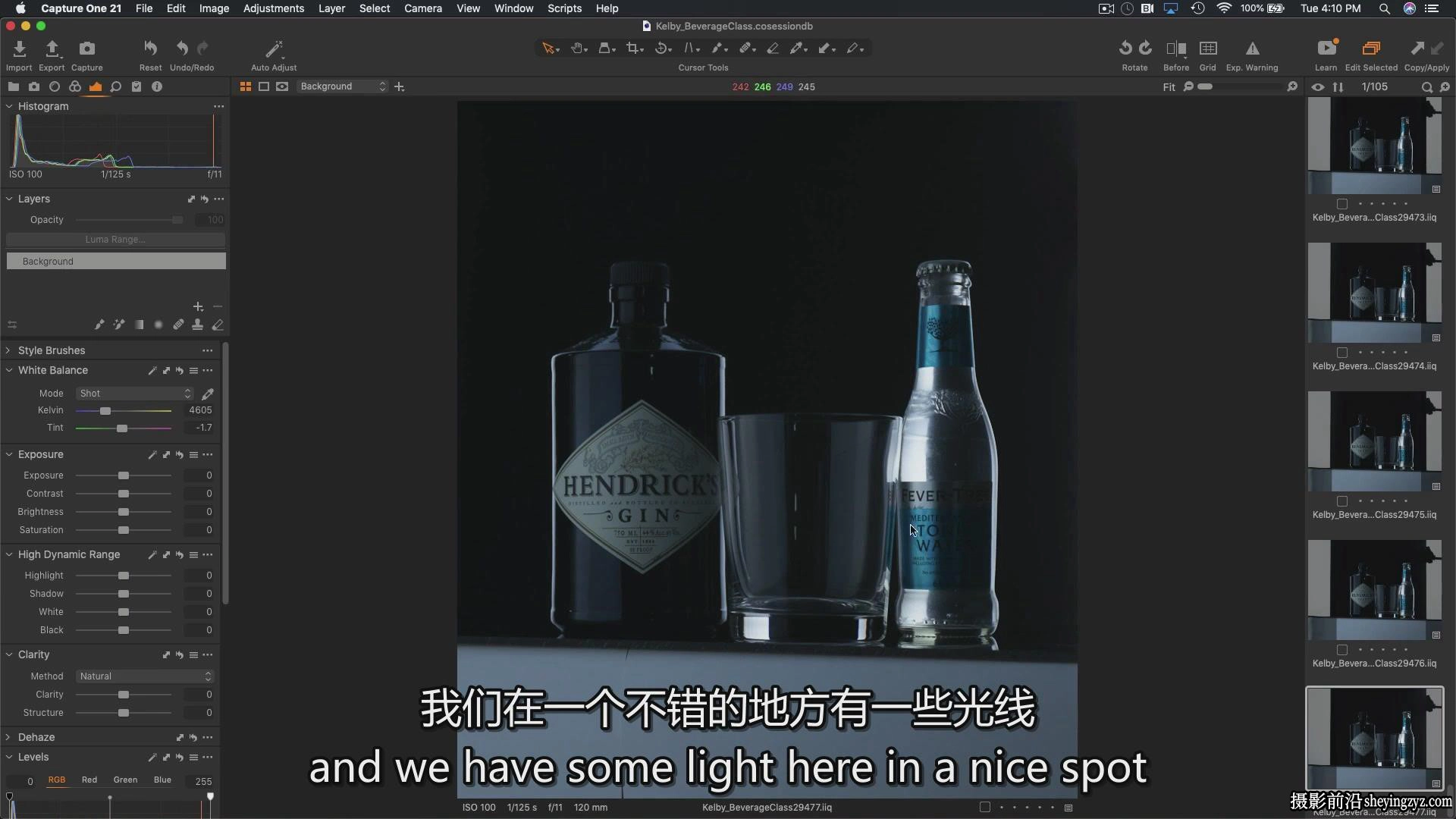
Task: Toggle Exposure Warning
Action: [x=1253, y=49]
